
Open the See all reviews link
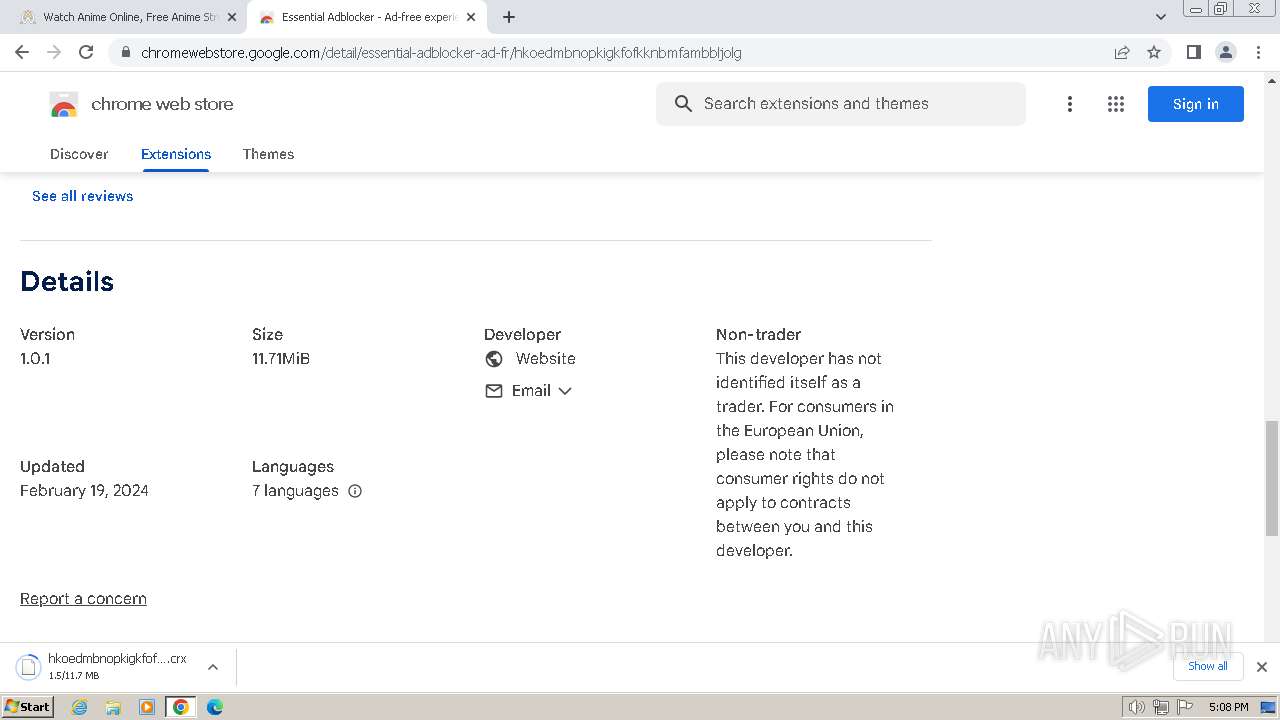click(83, 196)
